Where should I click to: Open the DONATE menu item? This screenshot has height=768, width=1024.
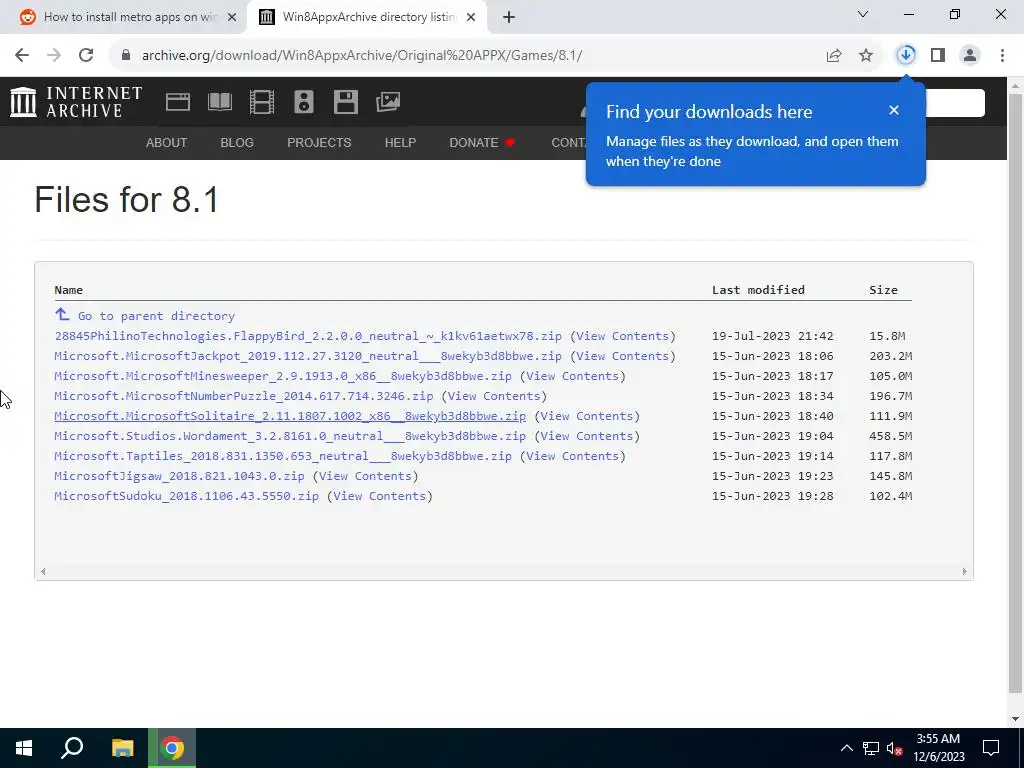click(x=482, y=142)
